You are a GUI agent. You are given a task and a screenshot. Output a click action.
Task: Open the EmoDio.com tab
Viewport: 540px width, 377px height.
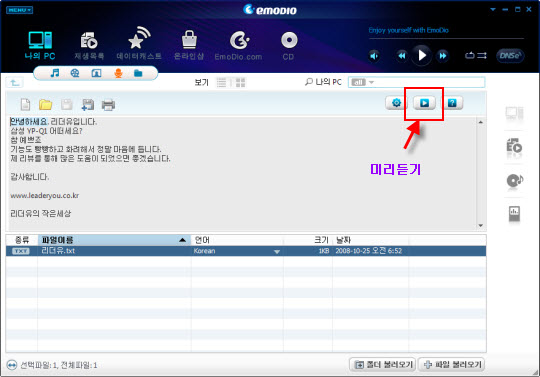pyautogui.click(x=238, y=46)
